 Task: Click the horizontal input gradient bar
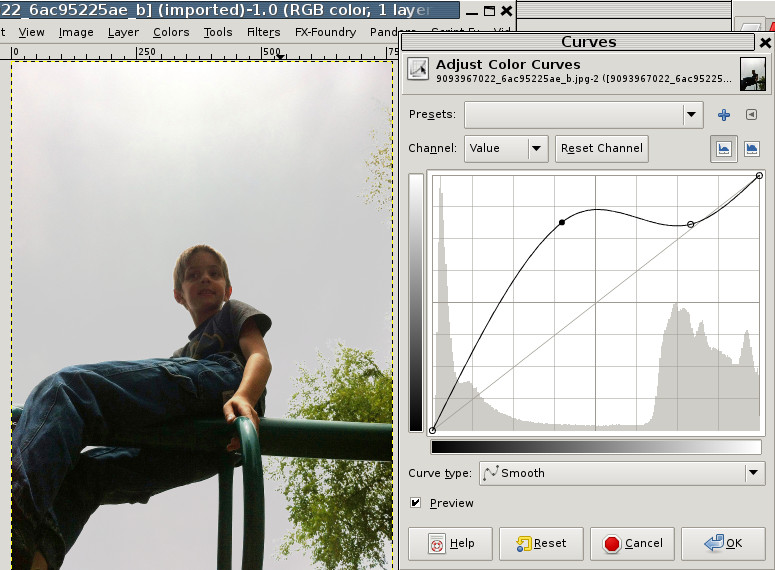click(x=596, y=447)
